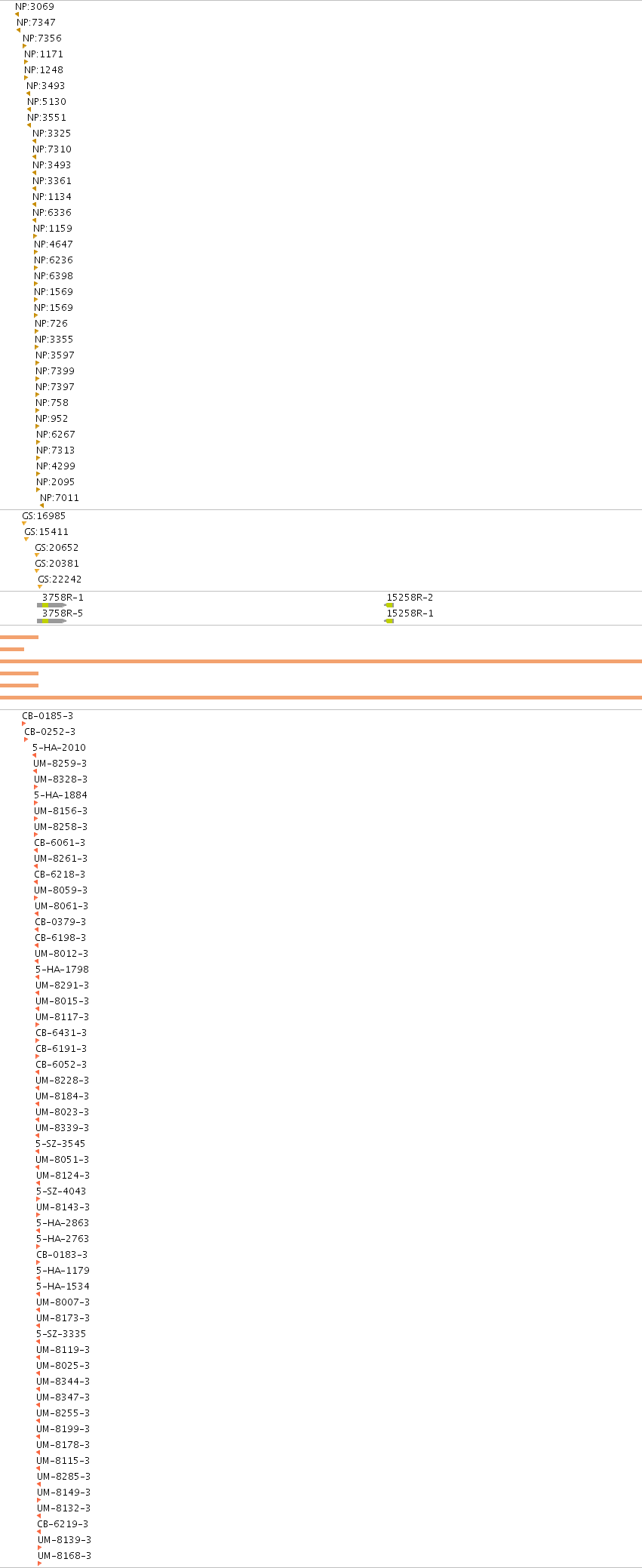Select the 5-HA-1798 insertion
The image size is (642, 1568).
(x=62, y=970)
